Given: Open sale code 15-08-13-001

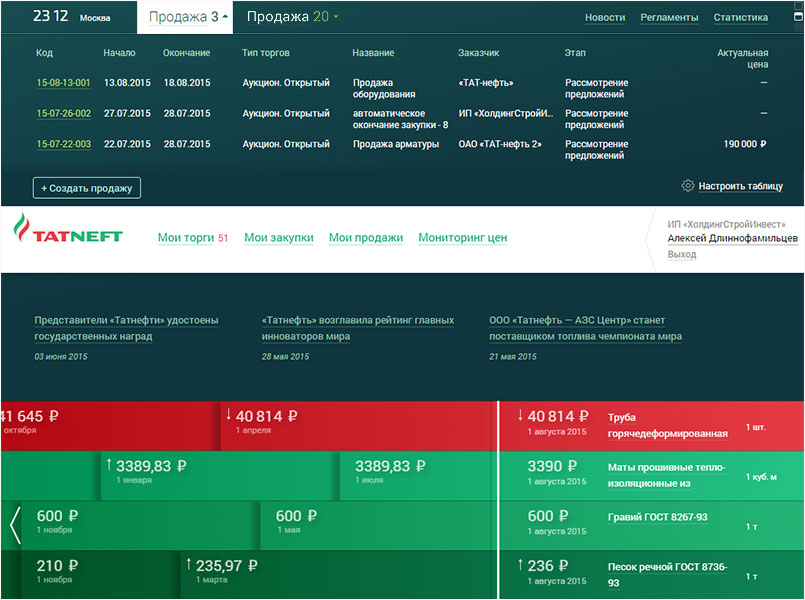Looking at the screenshot, I should point(63,83).
